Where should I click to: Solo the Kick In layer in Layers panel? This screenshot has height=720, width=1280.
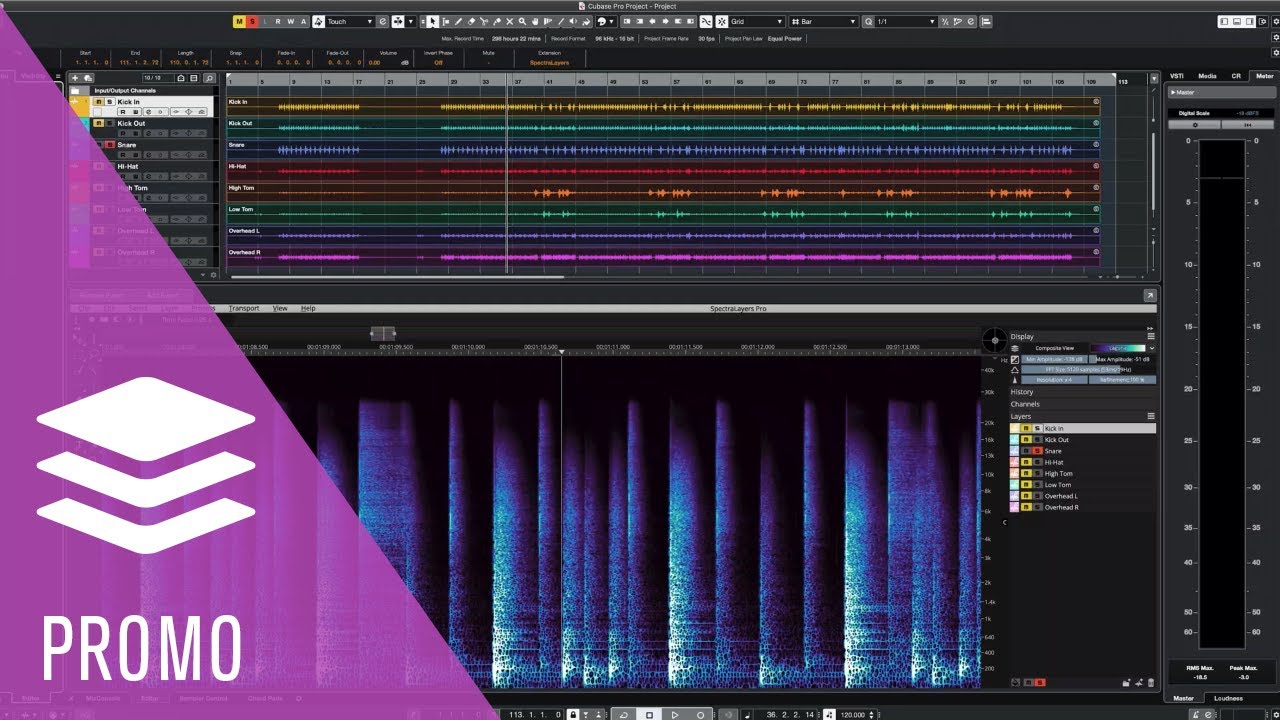pyautogui.click(x=1037, y=428)
